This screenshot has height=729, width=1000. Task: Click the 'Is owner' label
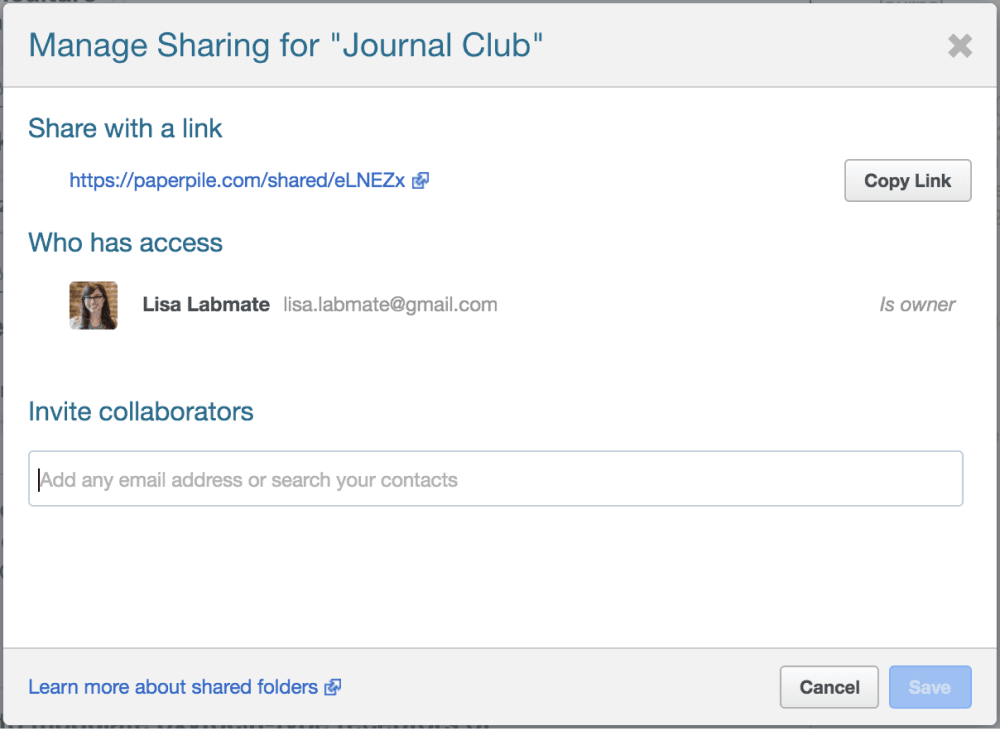click(x=917, y=305)
